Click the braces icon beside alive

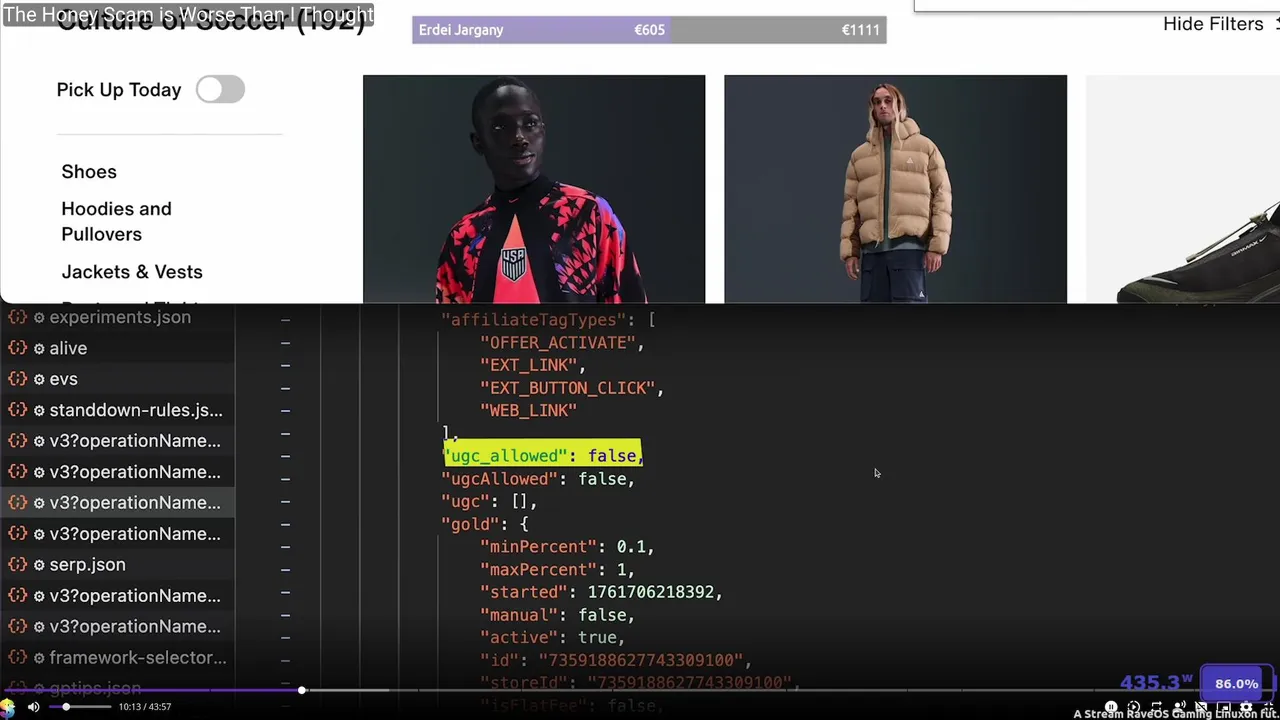(17, 348)
